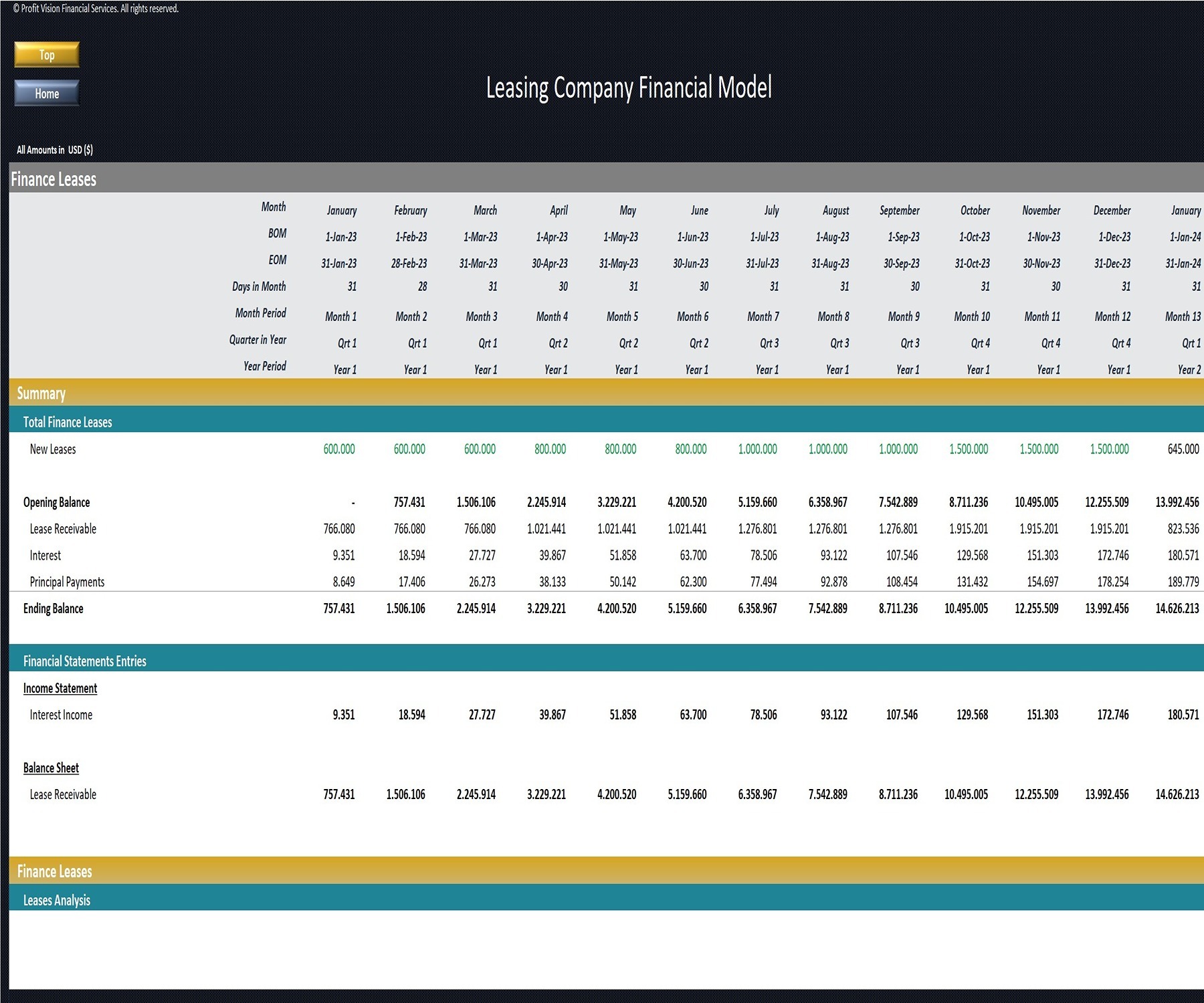Click the Top navigation button
Image resolution: width=1204 pixels, height=1003 pixels.
tap(45, 55)
